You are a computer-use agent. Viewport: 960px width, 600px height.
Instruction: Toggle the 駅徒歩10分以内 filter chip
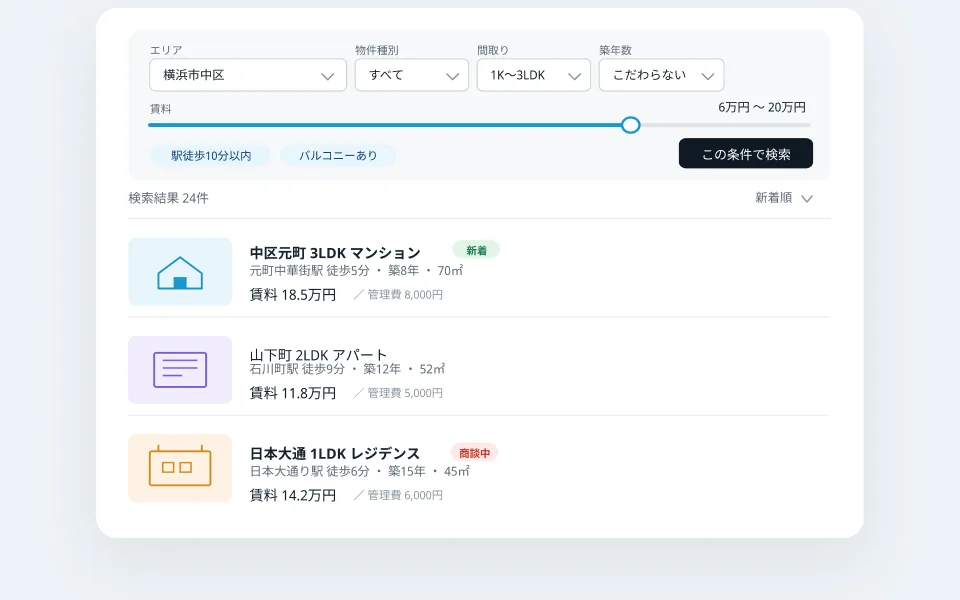coord(211,156)
